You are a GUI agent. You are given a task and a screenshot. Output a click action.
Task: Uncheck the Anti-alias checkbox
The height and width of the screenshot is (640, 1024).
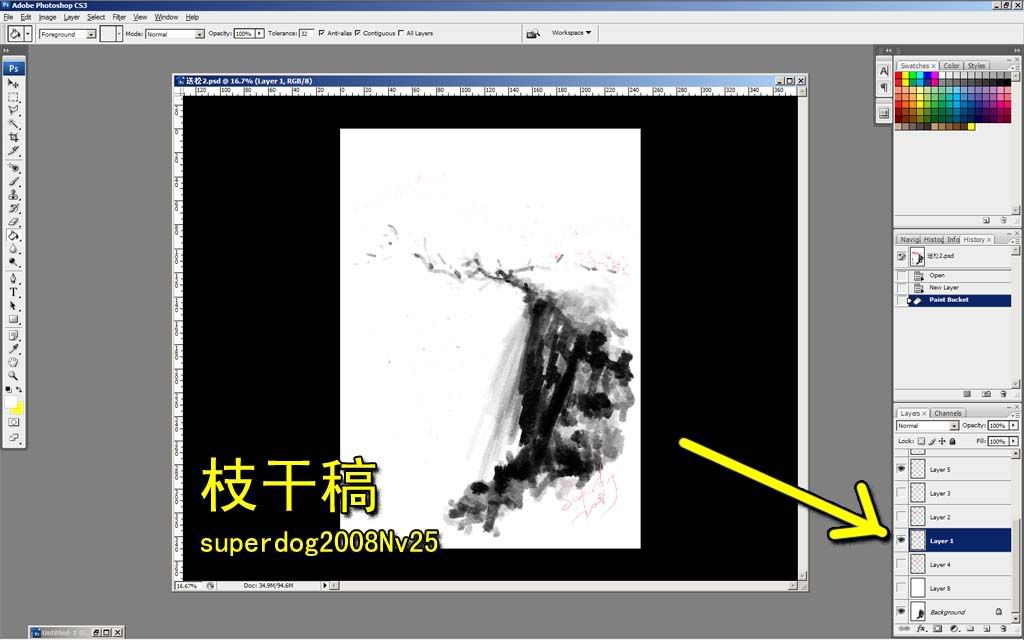[321, 33]
